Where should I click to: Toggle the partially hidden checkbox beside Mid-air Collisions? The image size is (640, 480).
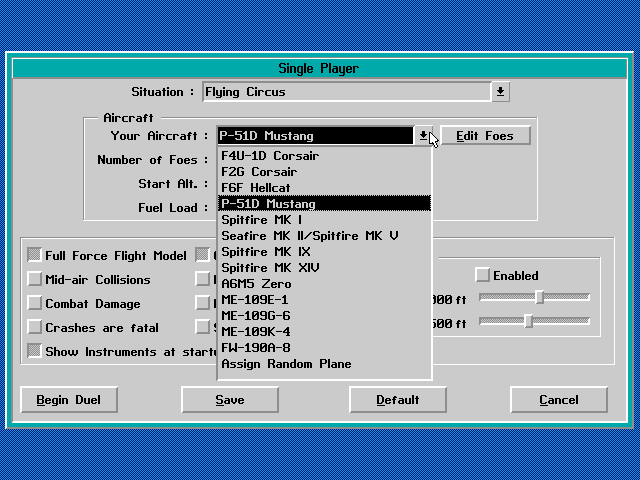point(202,279)
